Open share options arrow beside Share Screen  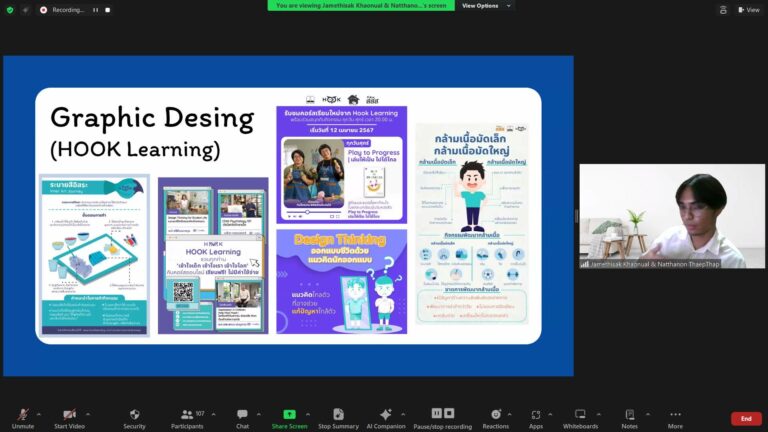coord(308,414)
